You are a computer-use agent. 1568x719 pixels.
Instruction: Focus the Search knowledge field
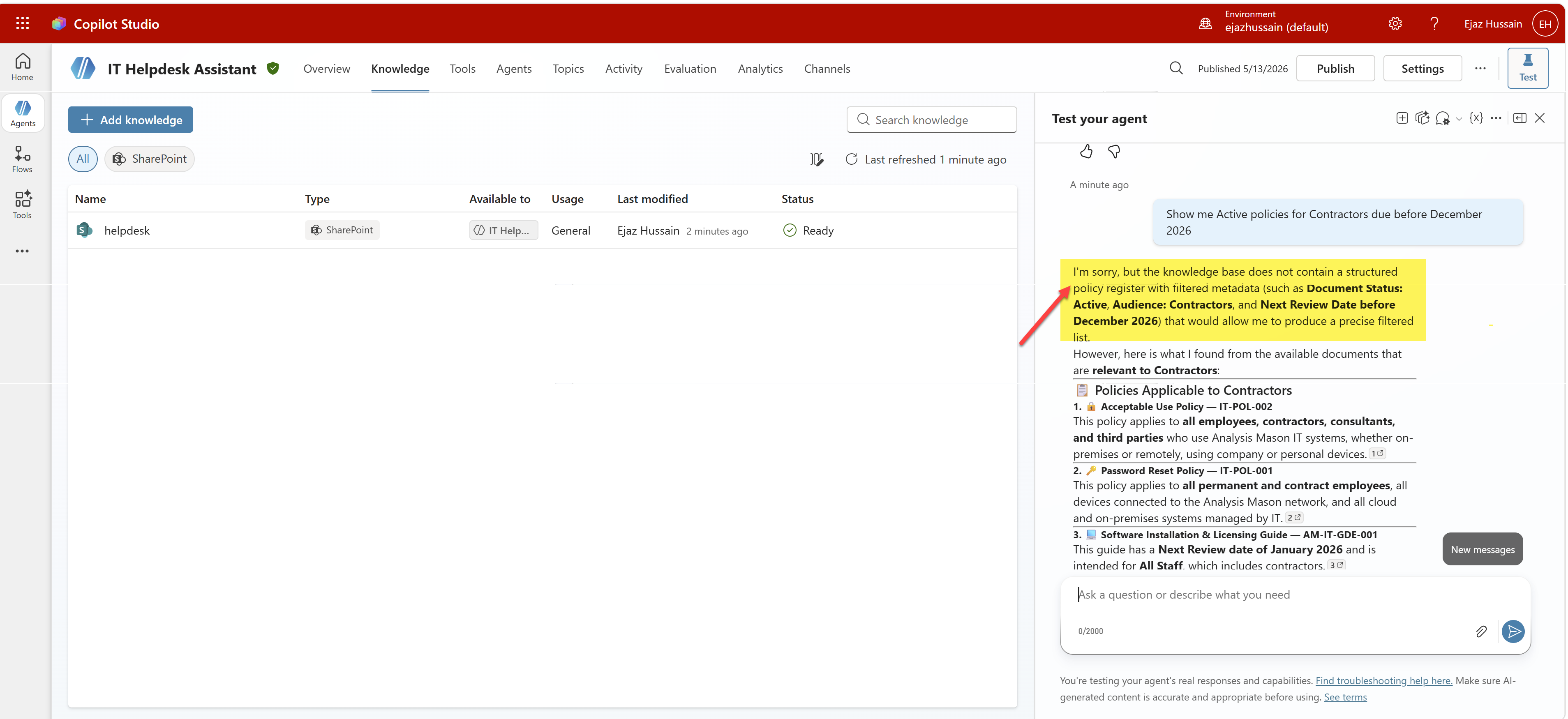(x=931, y=119)
